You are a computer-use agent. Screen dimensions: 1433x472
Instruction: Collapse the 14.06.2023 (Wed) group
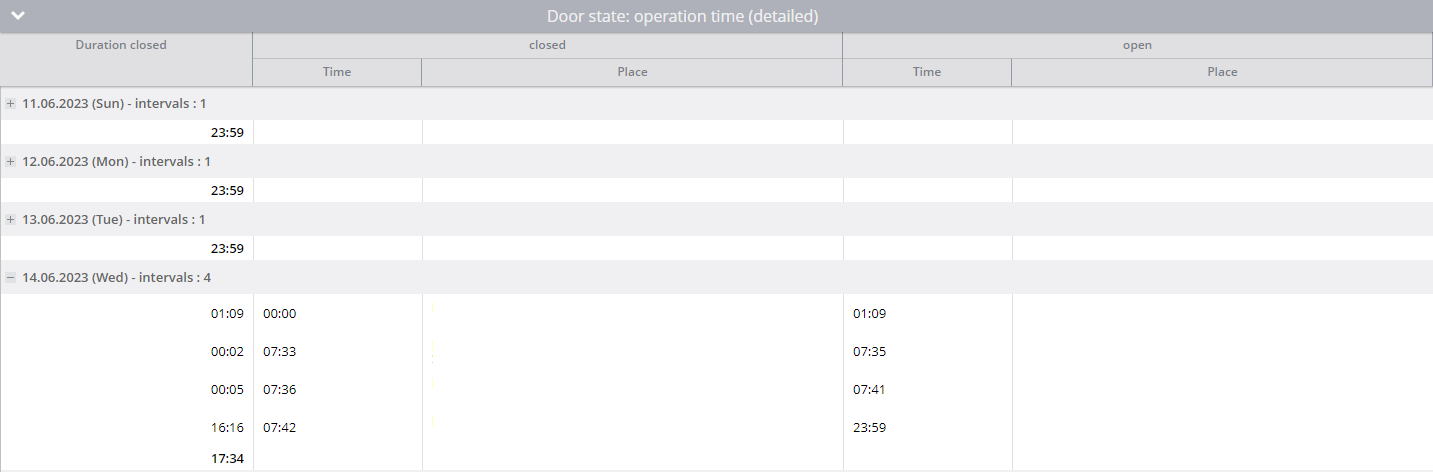coord(11,277)
